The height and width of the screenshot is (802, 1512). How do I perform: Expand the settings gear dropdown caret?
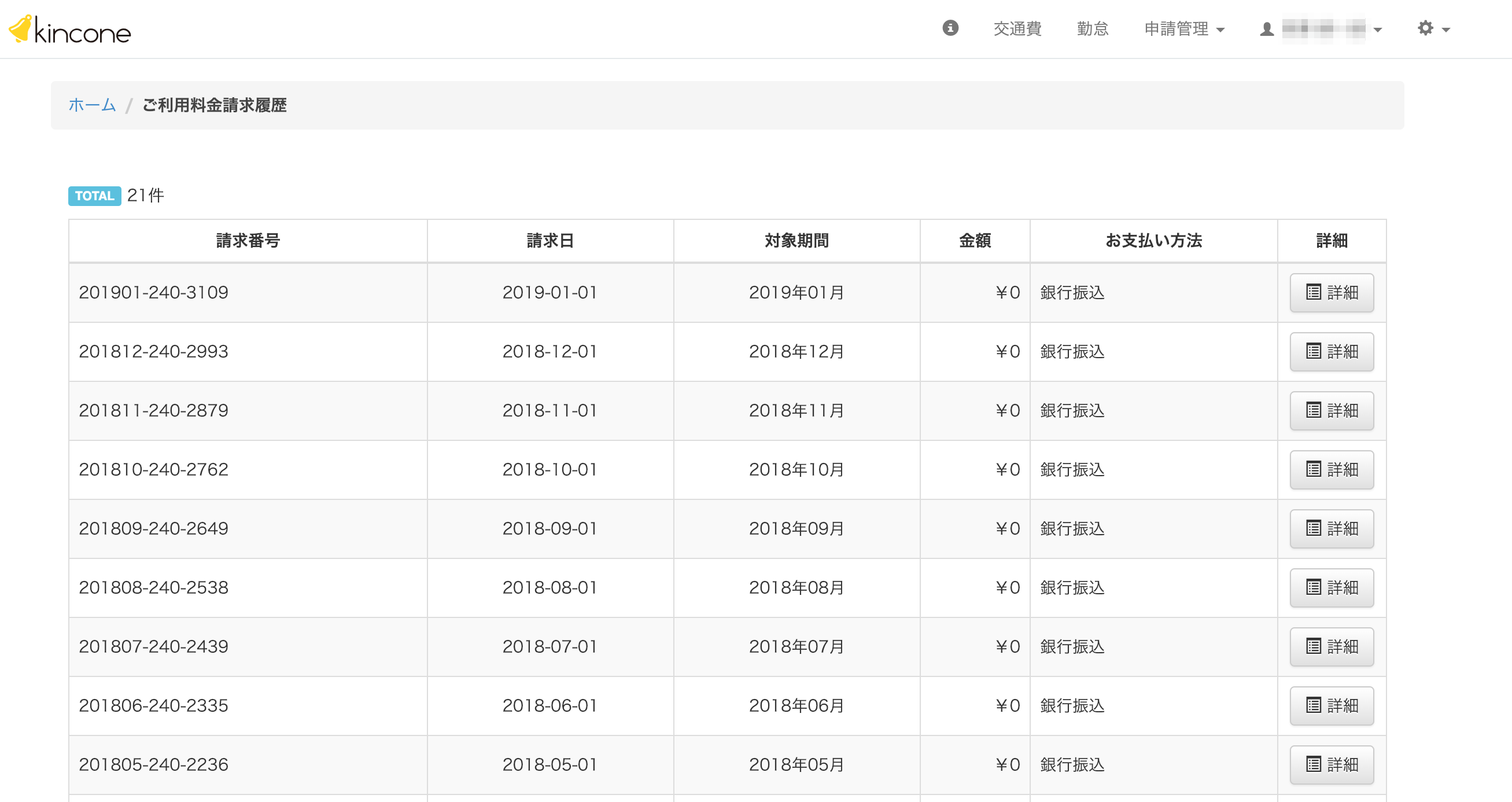point(1445,30)
